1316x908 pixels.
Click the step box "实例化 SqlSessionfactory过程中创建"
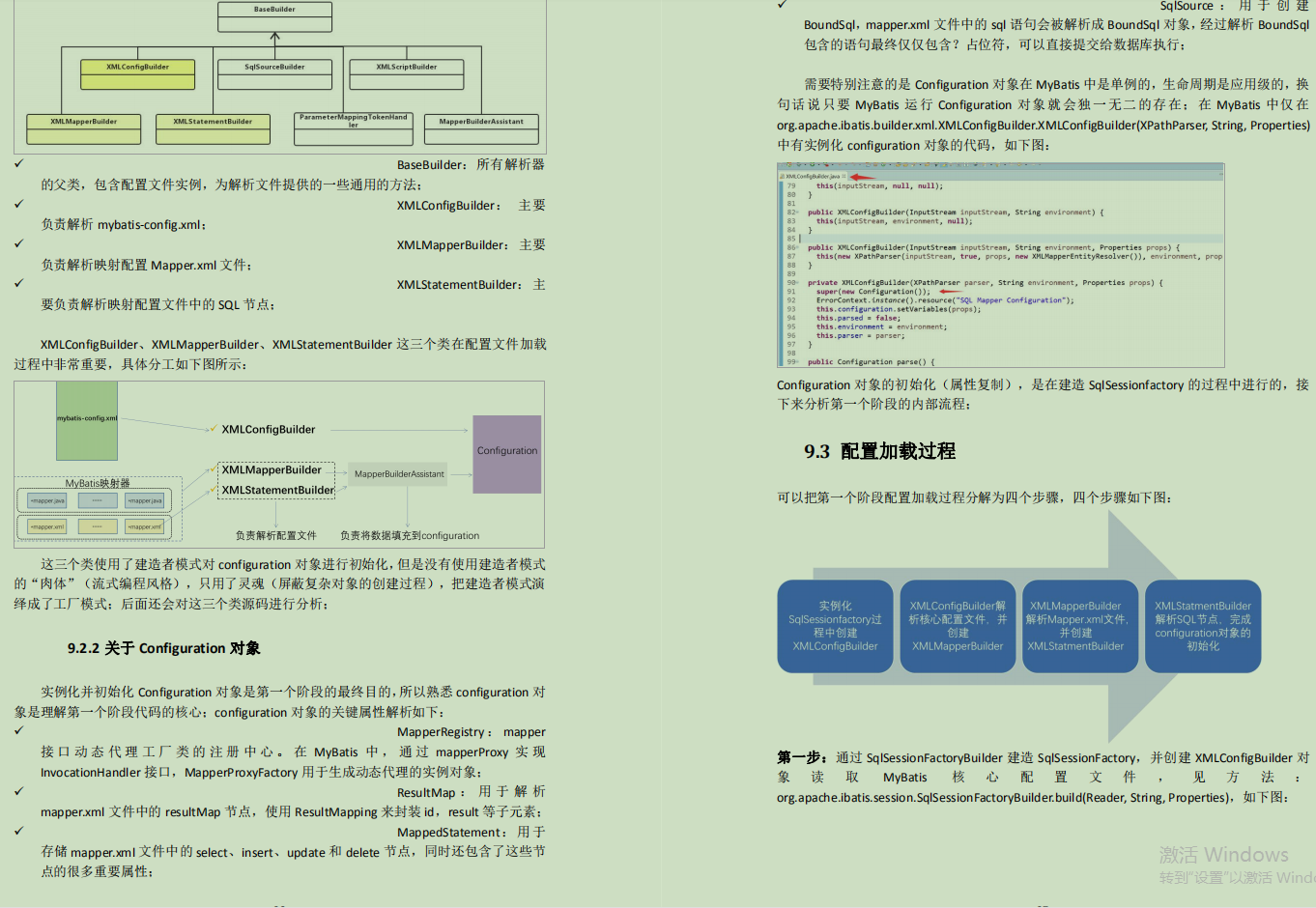[x=835, y=626]
